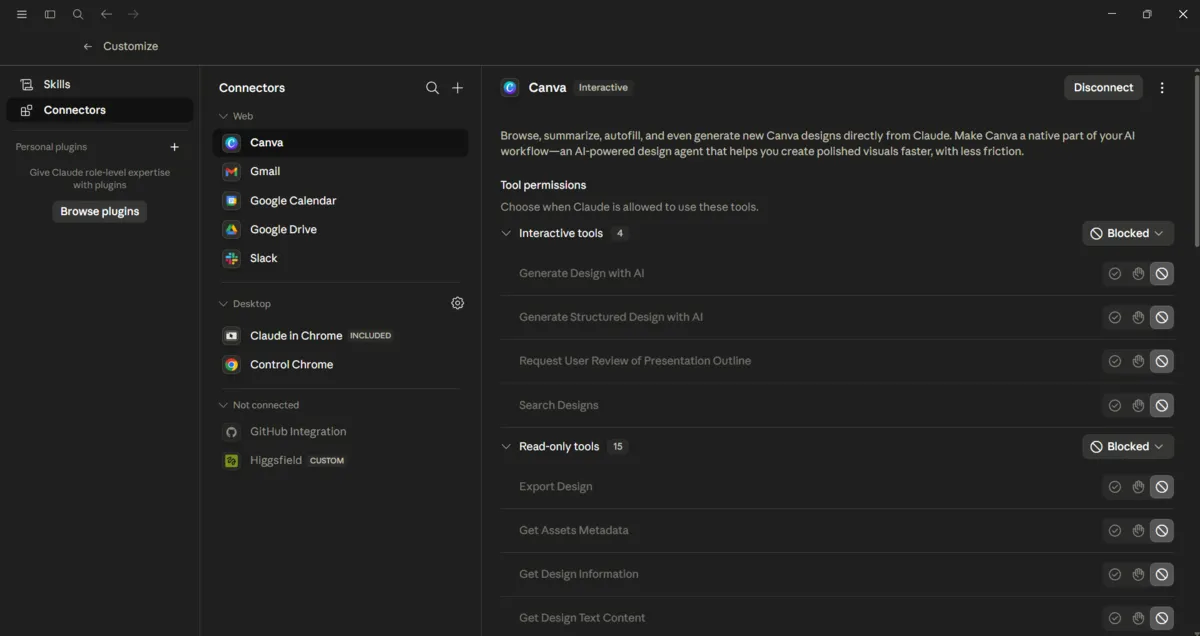Select the Google Drive connector
This screenshot has width=1200, height=636.
pyautogui.click(x=340, y=229)
